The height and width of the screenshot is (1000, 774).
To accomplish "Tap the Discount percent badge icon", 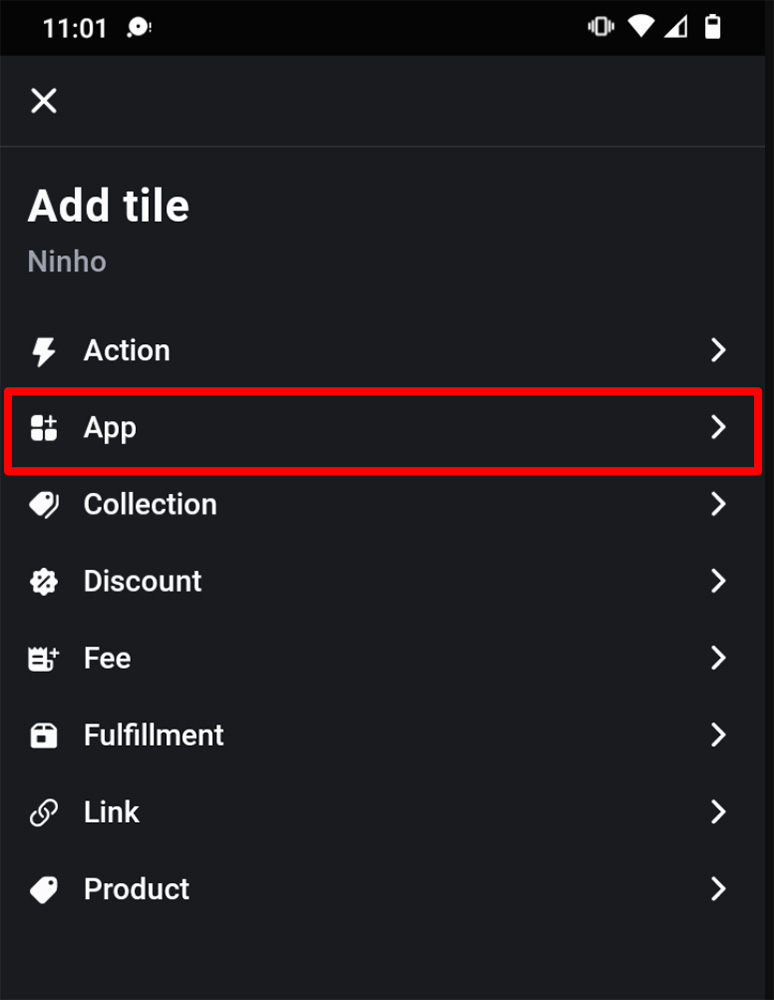I will coord(43,582).
